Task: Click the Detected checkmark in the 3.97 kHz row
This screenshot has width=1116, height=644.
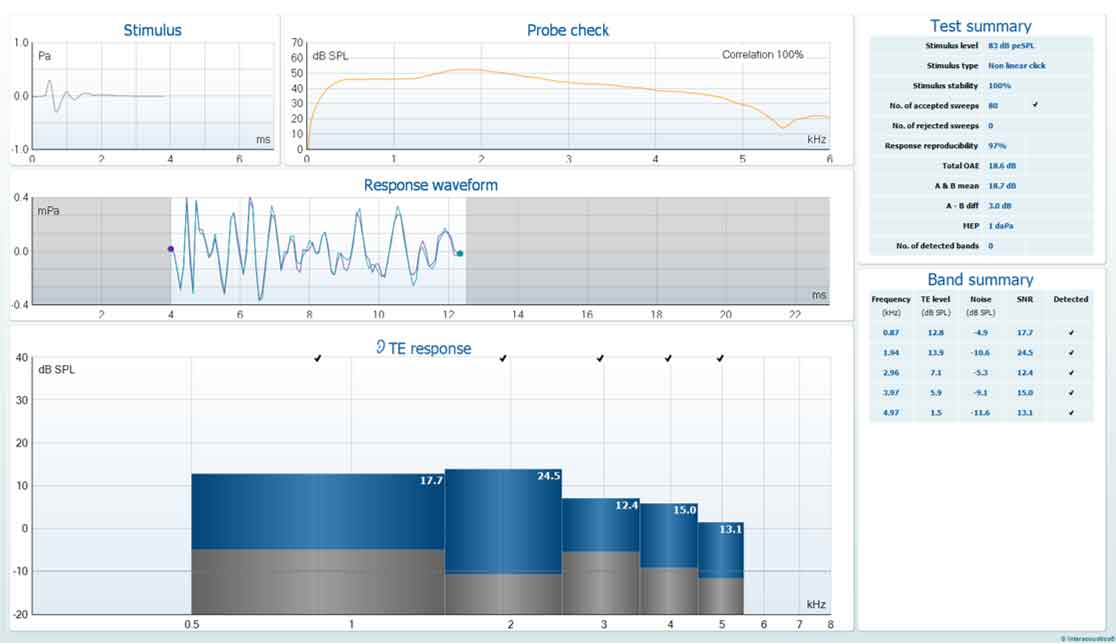Action: coord(1070,392)
